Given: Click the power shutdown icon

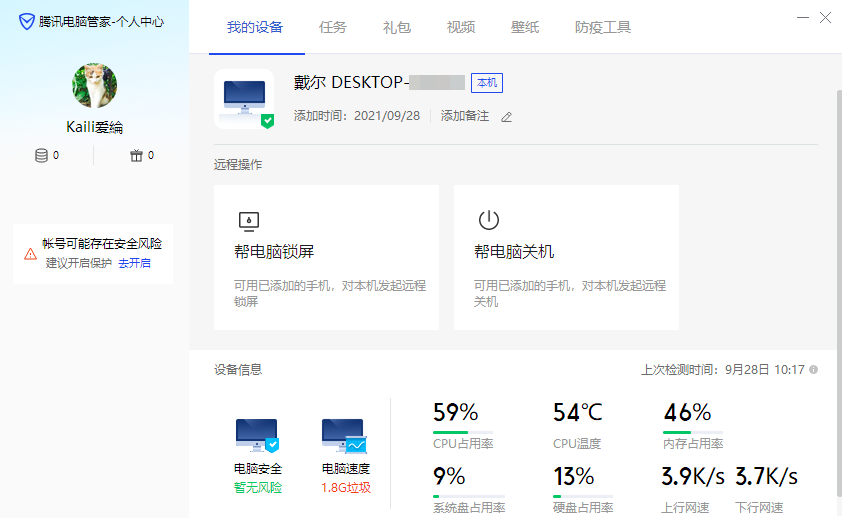Looking at the screenshot, I should 489,220.
